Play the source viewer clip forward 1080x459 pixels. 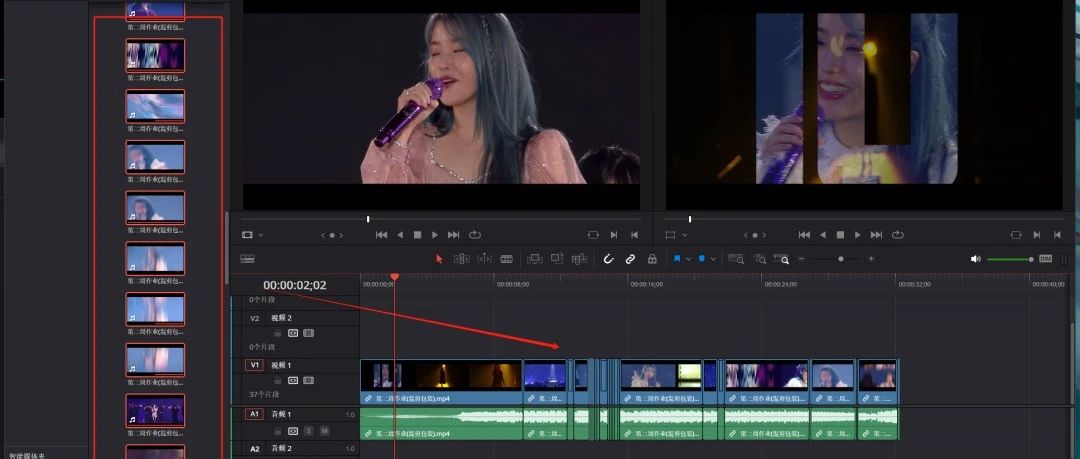pos(435,235)
